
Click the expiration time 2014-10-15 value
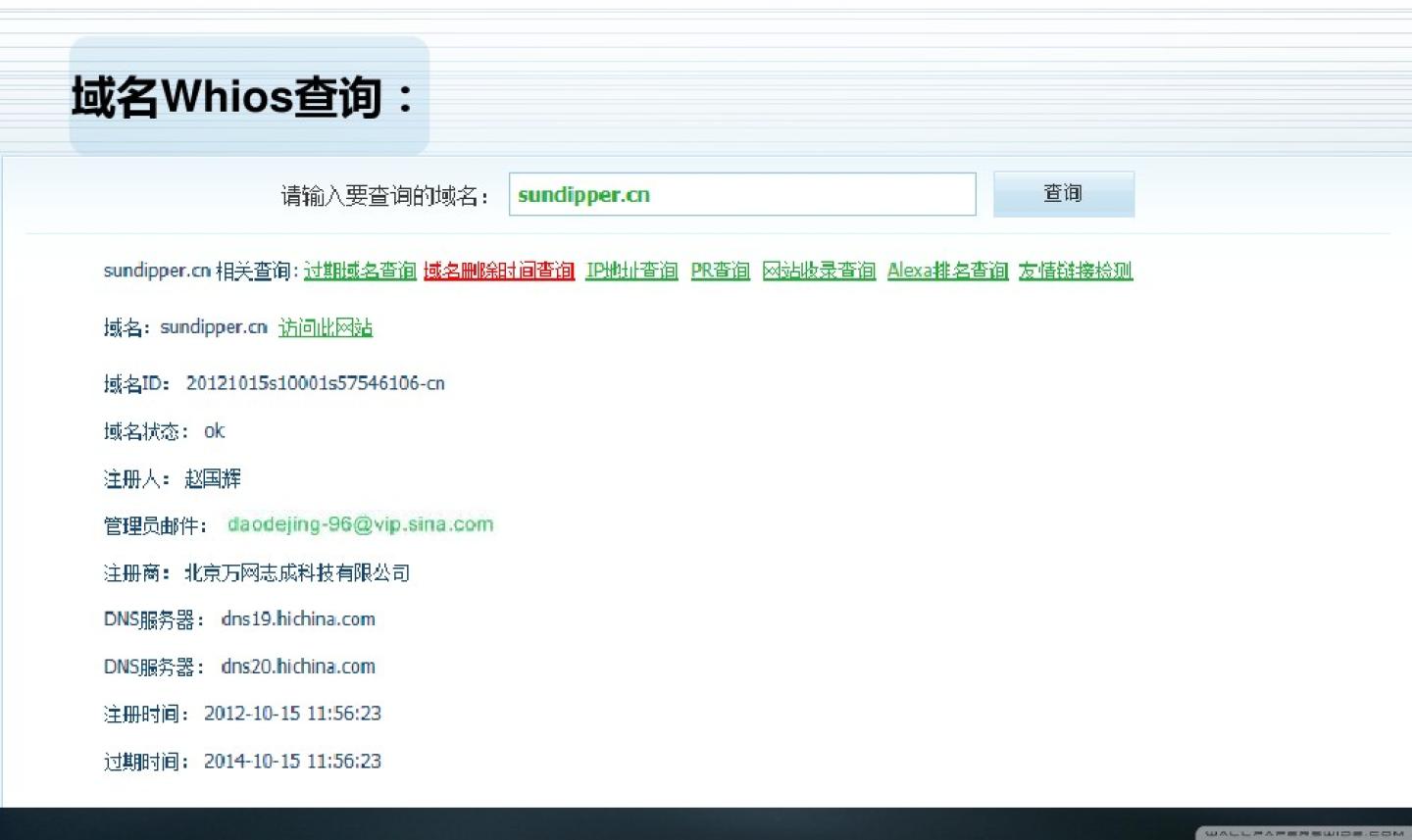tap(292, 761)
